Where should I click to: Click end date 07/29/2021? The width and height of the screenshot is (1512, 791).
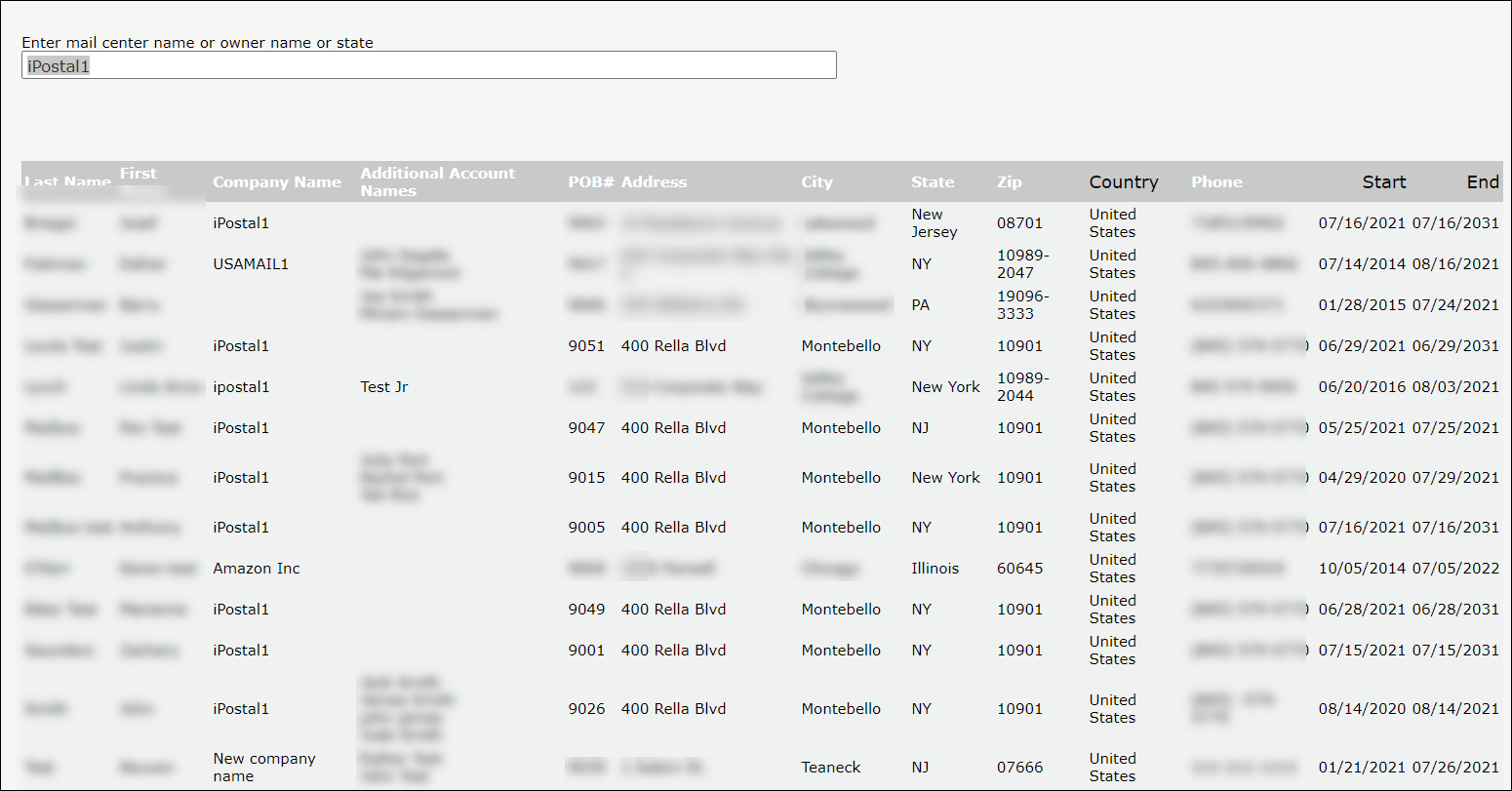(1455, 478)
